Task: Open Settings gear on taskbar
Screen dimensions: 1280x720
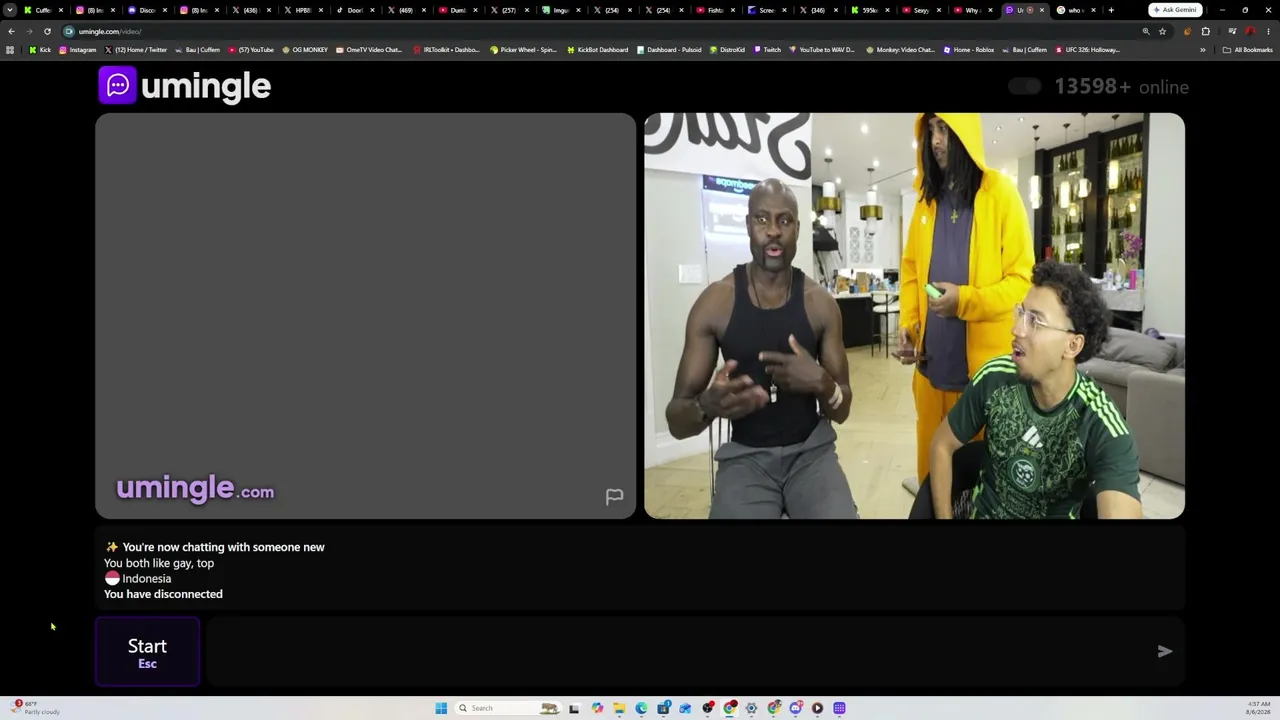Action: (751, 708)
